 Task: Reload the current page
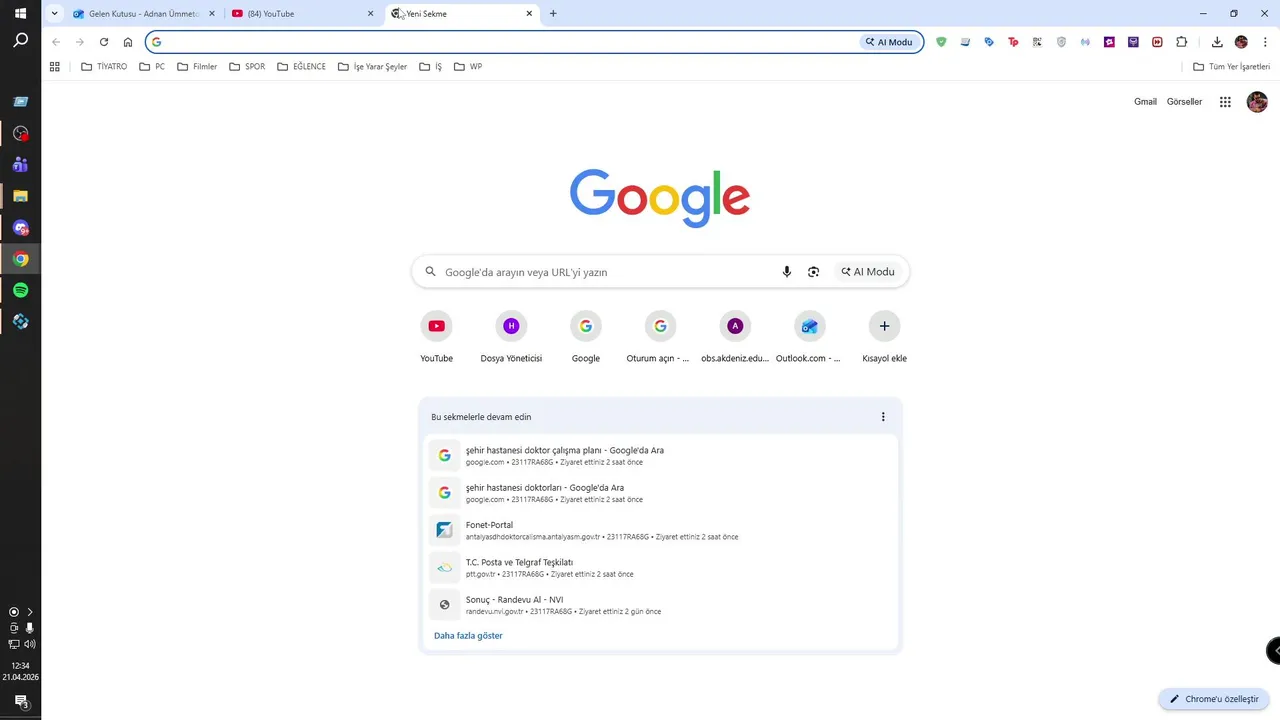pos(104,42)
